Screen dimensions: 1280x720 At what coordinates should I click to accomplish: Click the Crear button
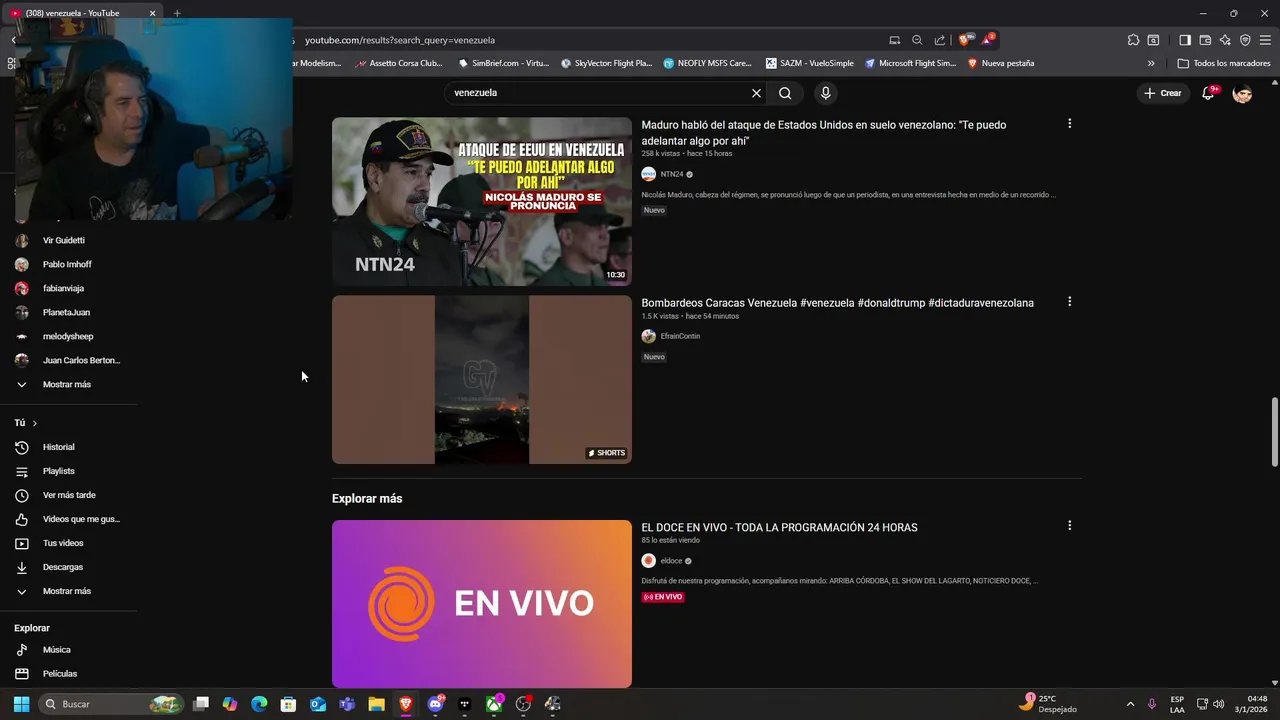[x=1162, y=93]
